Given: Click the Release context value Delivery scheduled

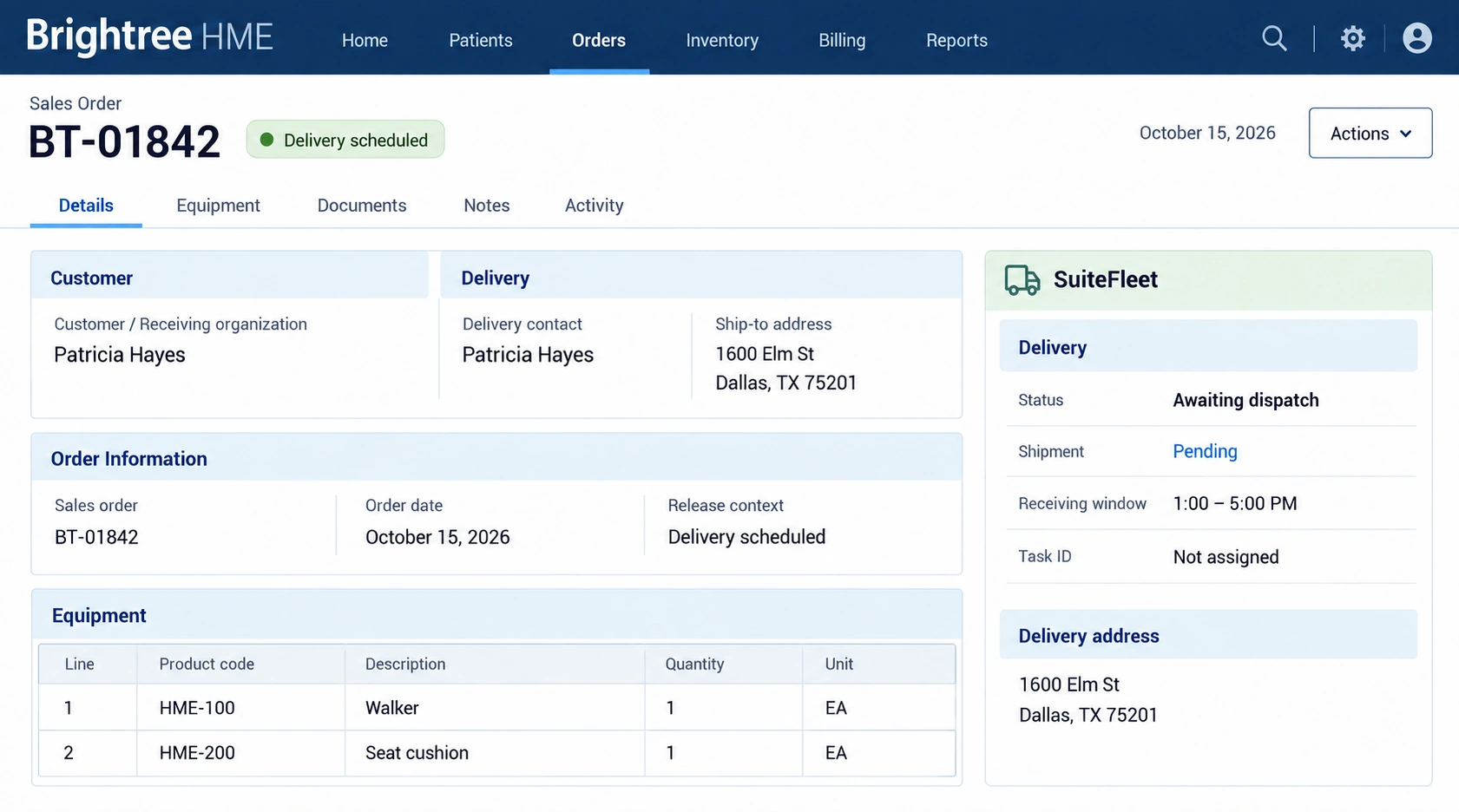Looking at the screenshot, I should 746,537.
